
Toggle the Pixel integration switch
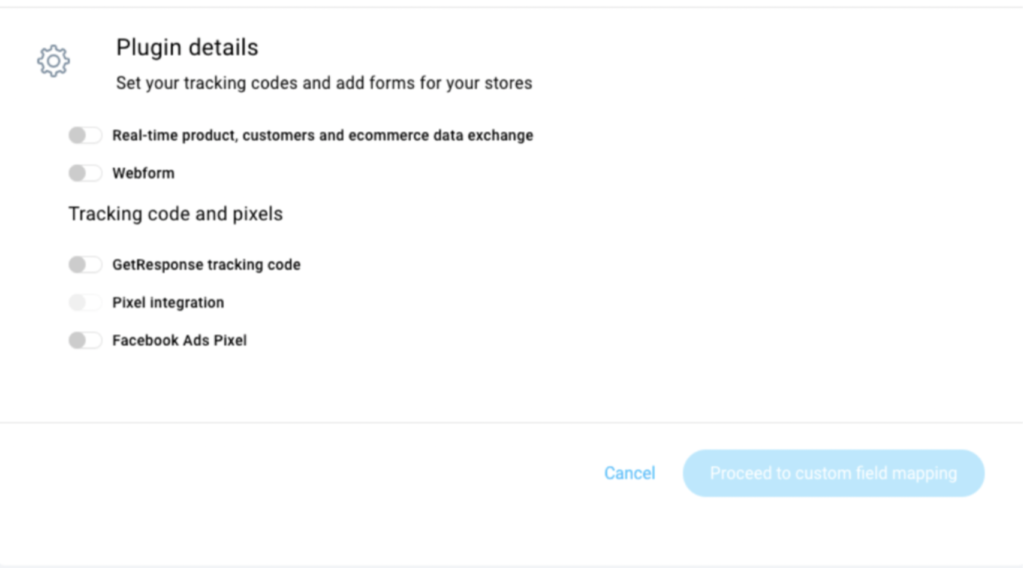pos(85,302)
